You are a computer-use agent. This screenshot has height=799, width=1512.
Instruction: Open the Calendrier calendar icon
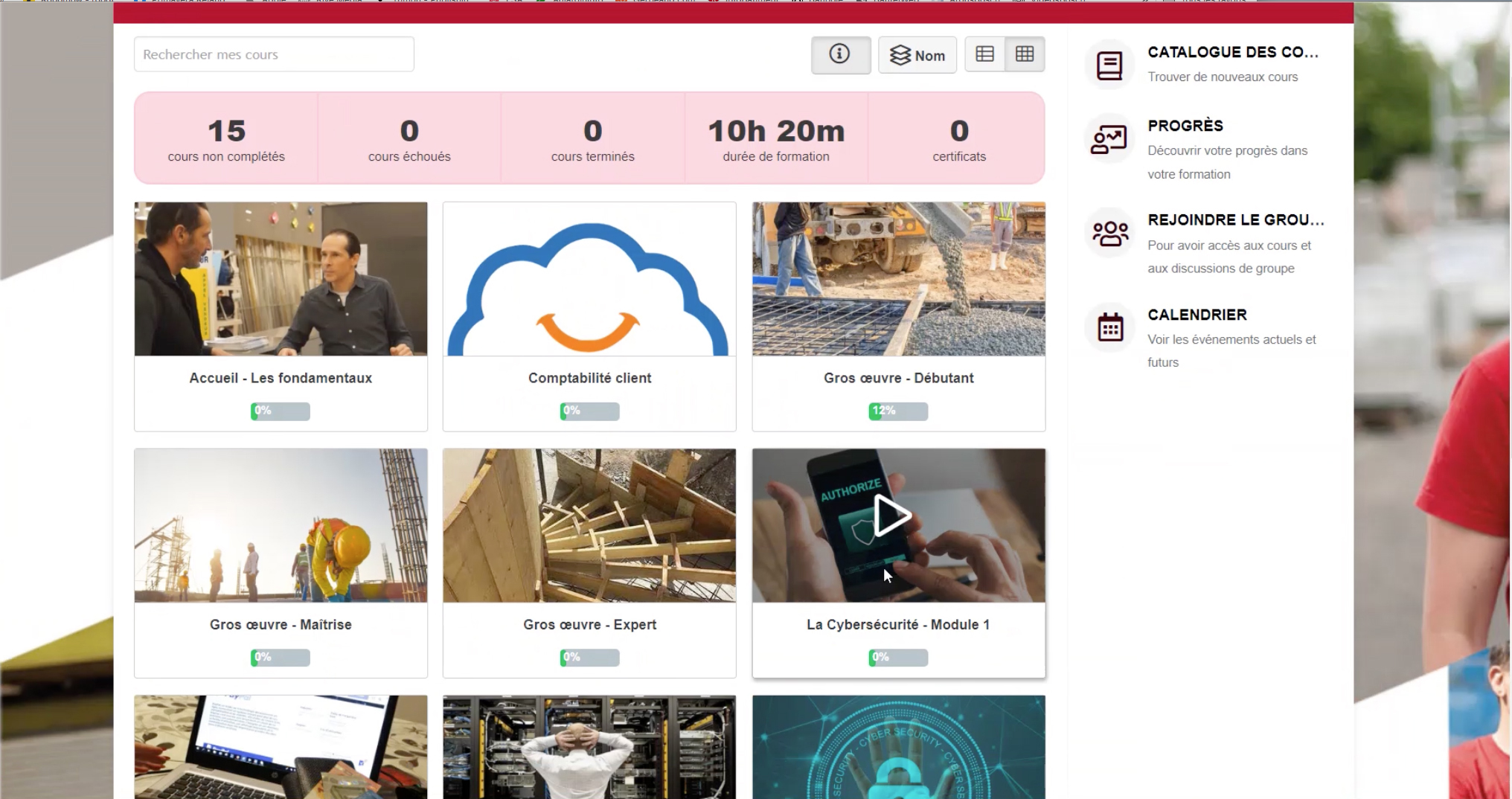[x=1109, y=327]
